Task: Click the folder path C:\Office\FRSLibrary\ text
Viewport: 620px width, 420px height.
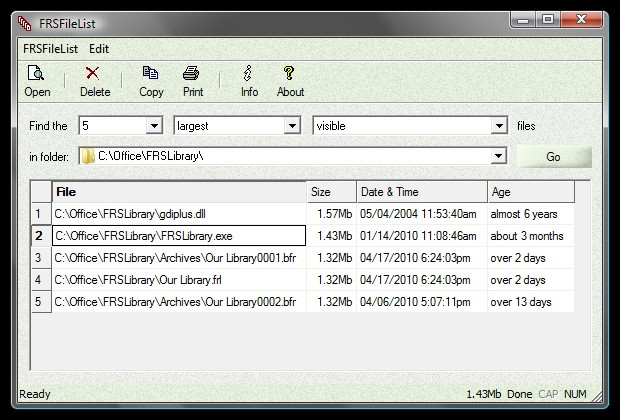Action: click(x=150, y=156)
